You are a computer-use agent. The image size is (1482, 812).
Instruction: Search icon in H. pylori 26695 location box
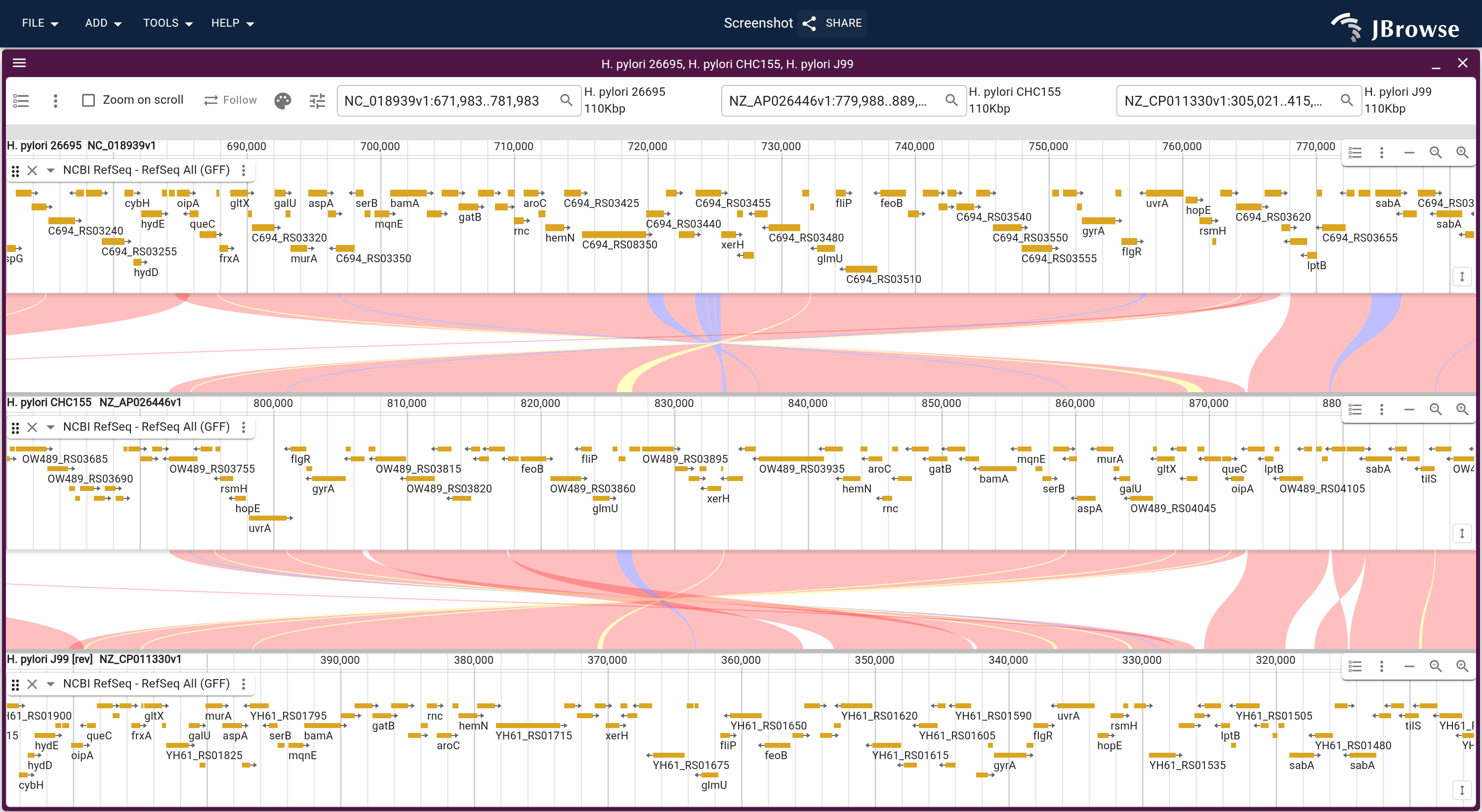pos(566,101)
